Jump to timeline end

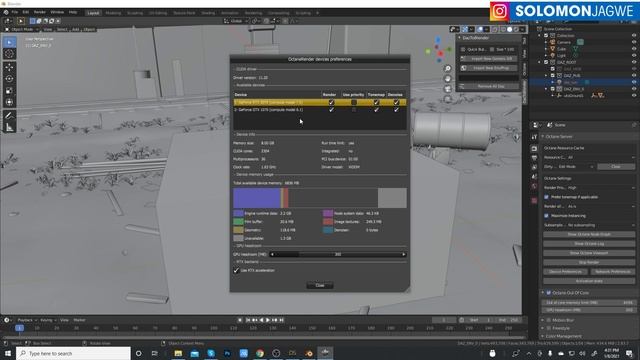281,320
